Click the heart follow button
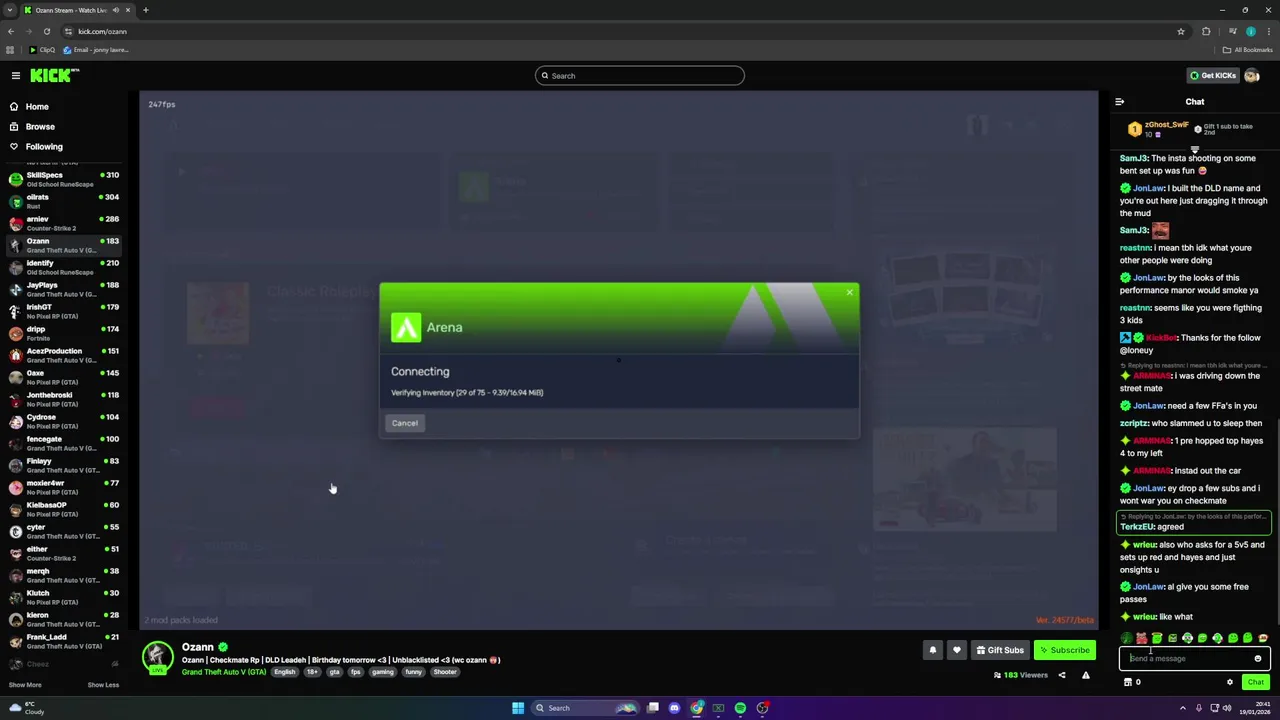Viewport: 1280px width, 720px height. point(957,650)
